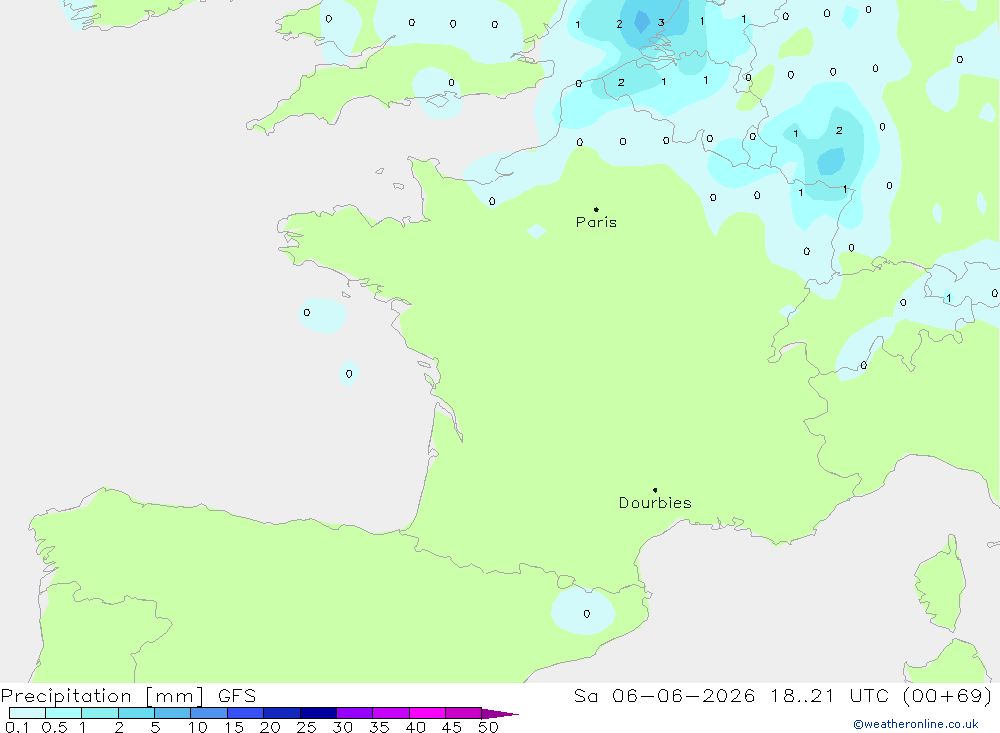Image resolution: width=1000 pixels, height=733 pixels.
Task: Pick the 30–35 mm legend swatch
Action: tap(355, 713)
